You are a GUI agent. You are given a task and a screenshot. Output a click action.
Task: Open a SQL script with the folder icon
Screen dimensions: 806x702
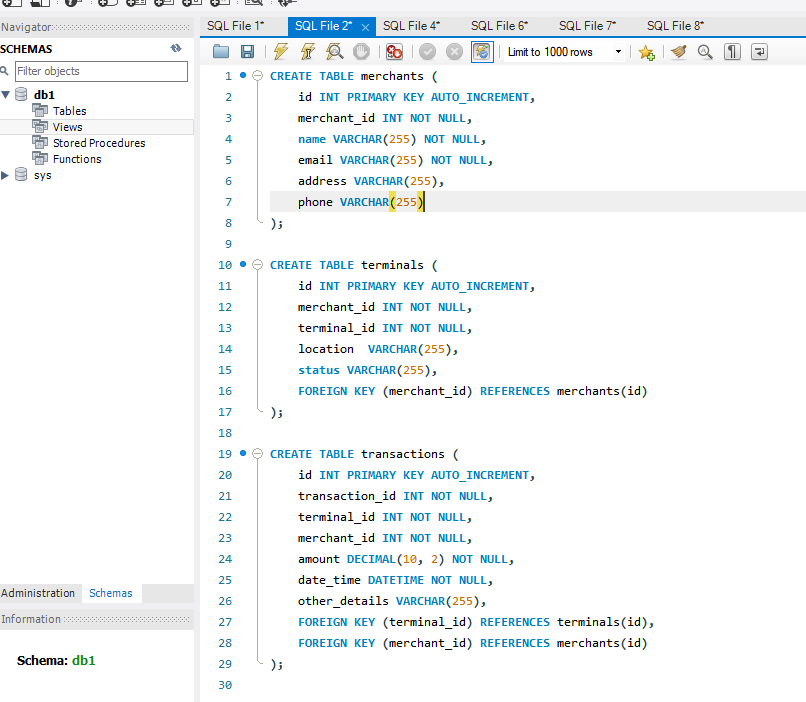point(221,51)
